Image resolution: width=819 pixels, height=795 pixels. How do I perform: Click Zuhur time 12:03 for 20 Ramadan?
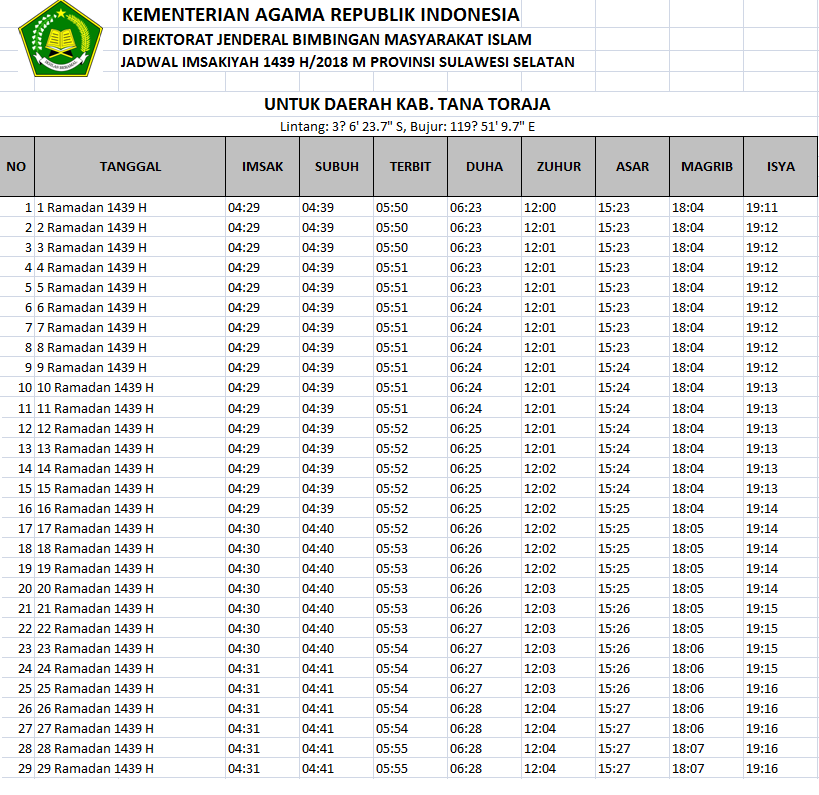pos(558,589)
